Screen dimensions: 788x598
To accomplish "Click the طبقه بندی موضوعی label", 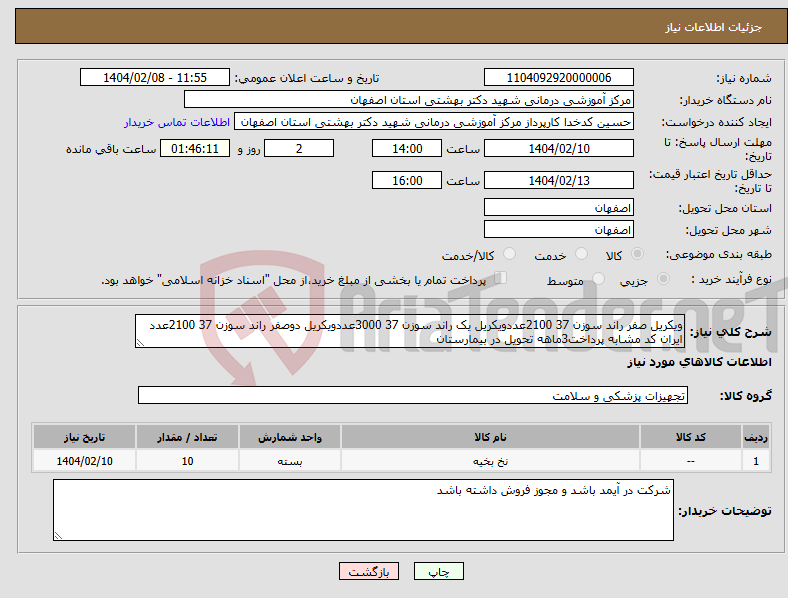I will pyautogui.click(x=719, y=255).
